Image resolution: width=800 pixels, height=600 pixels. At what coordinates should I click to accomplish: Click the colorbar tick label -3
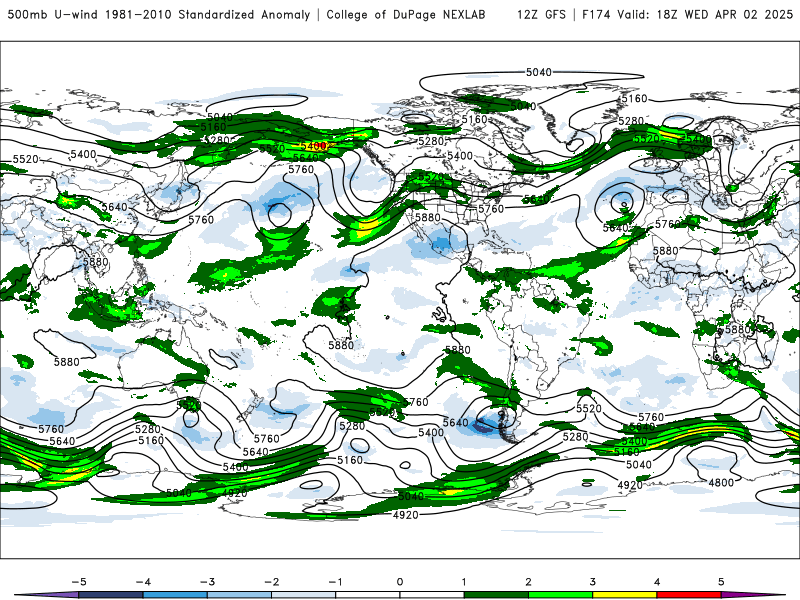tap(207, 582)
